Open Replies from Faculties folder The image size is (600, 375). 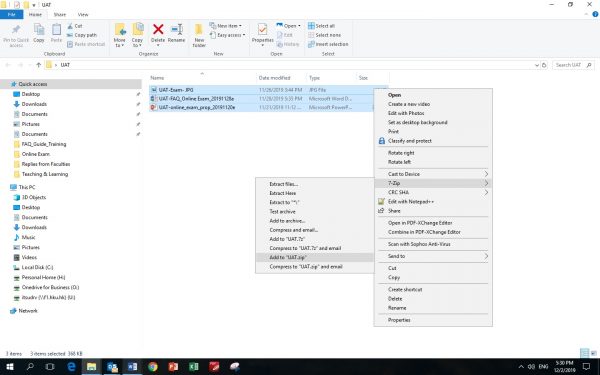pyautogui.click(x=46, y=164)
